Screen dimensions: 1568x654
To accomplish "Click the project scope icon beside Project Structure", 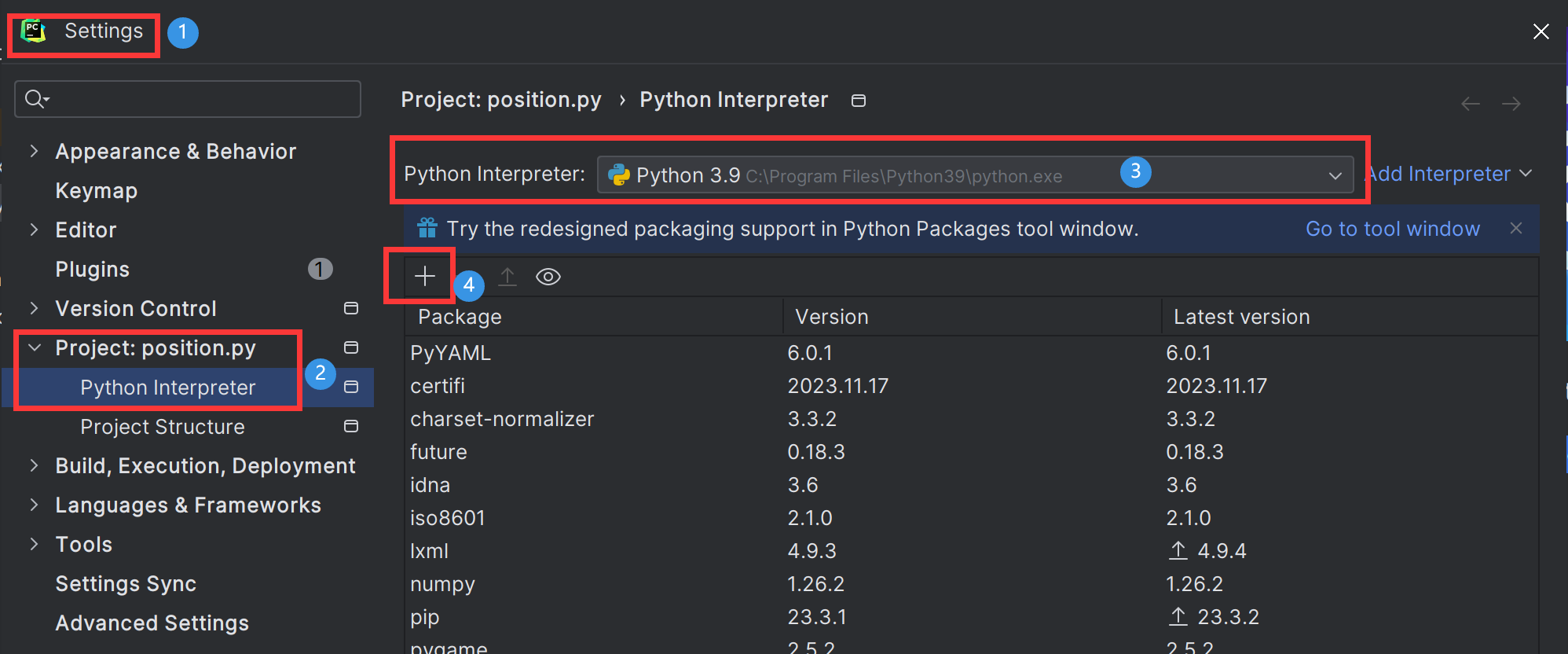I will point(351,426).
